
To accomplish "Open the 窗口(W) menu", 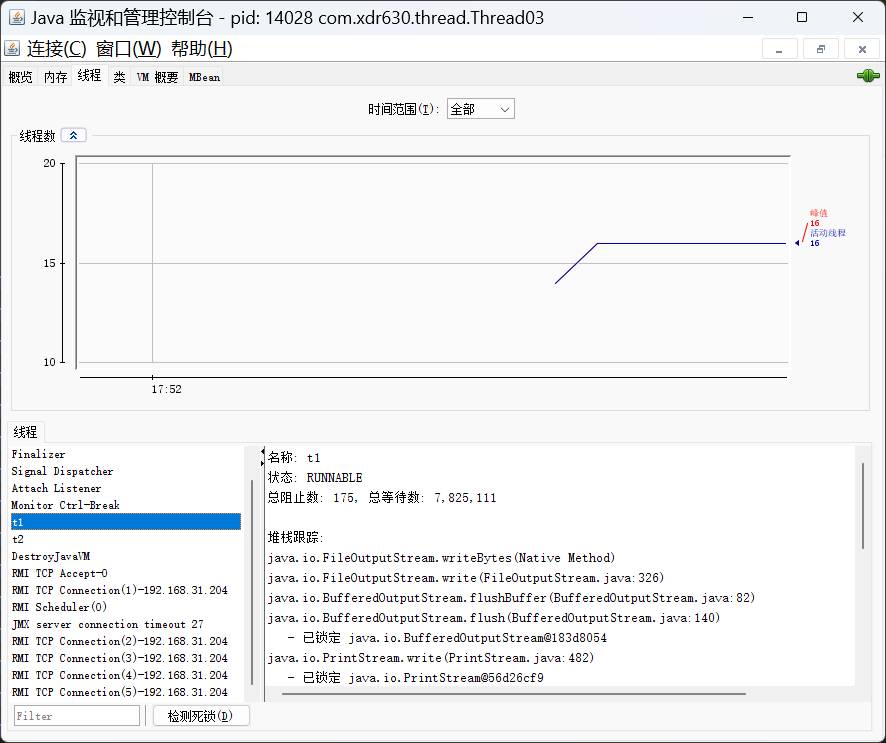I will [x=128, y=49].
